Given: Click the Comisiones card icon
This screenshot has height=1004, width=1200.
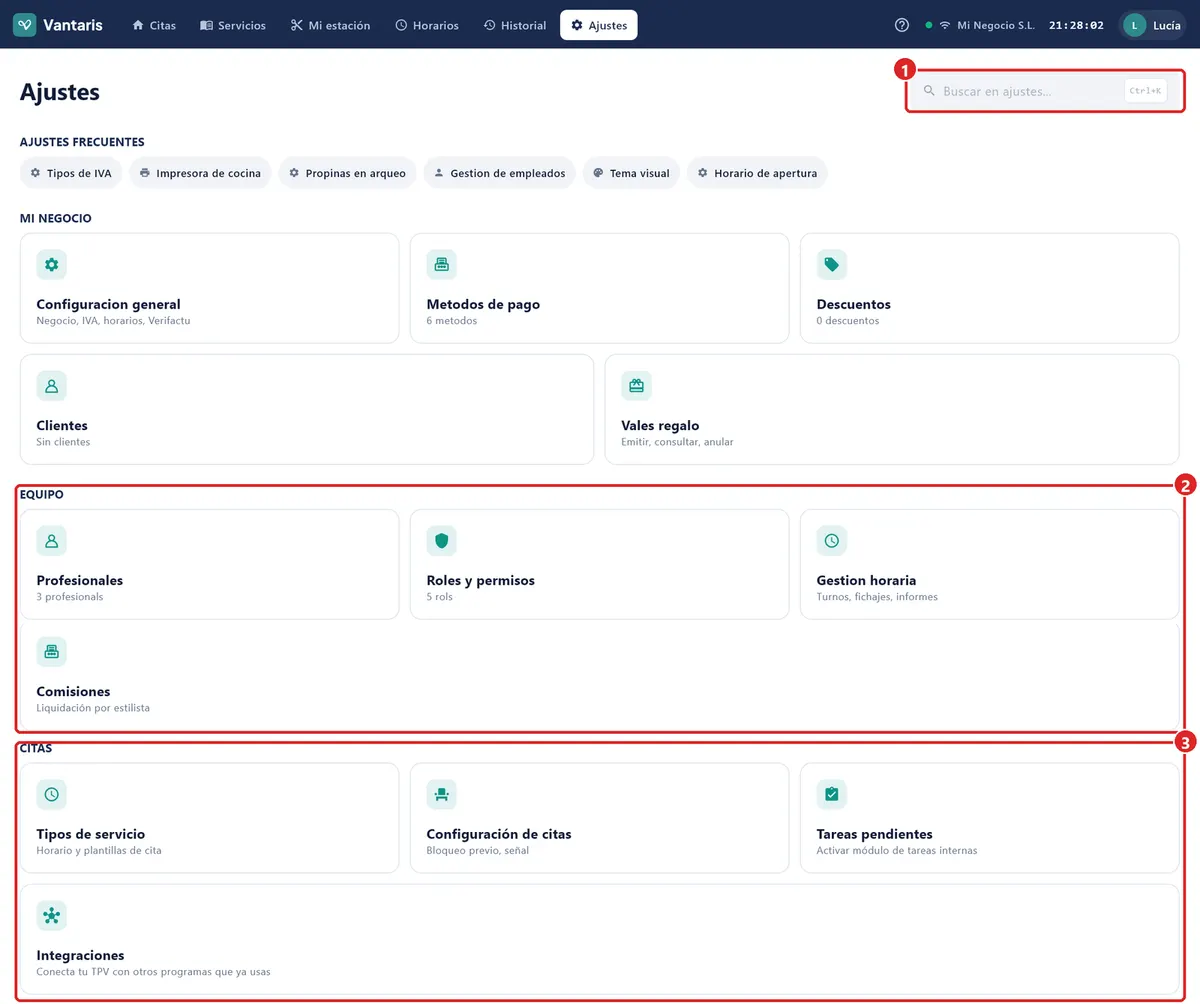Looking at the screenshot, I should click(x=52, y=652).
